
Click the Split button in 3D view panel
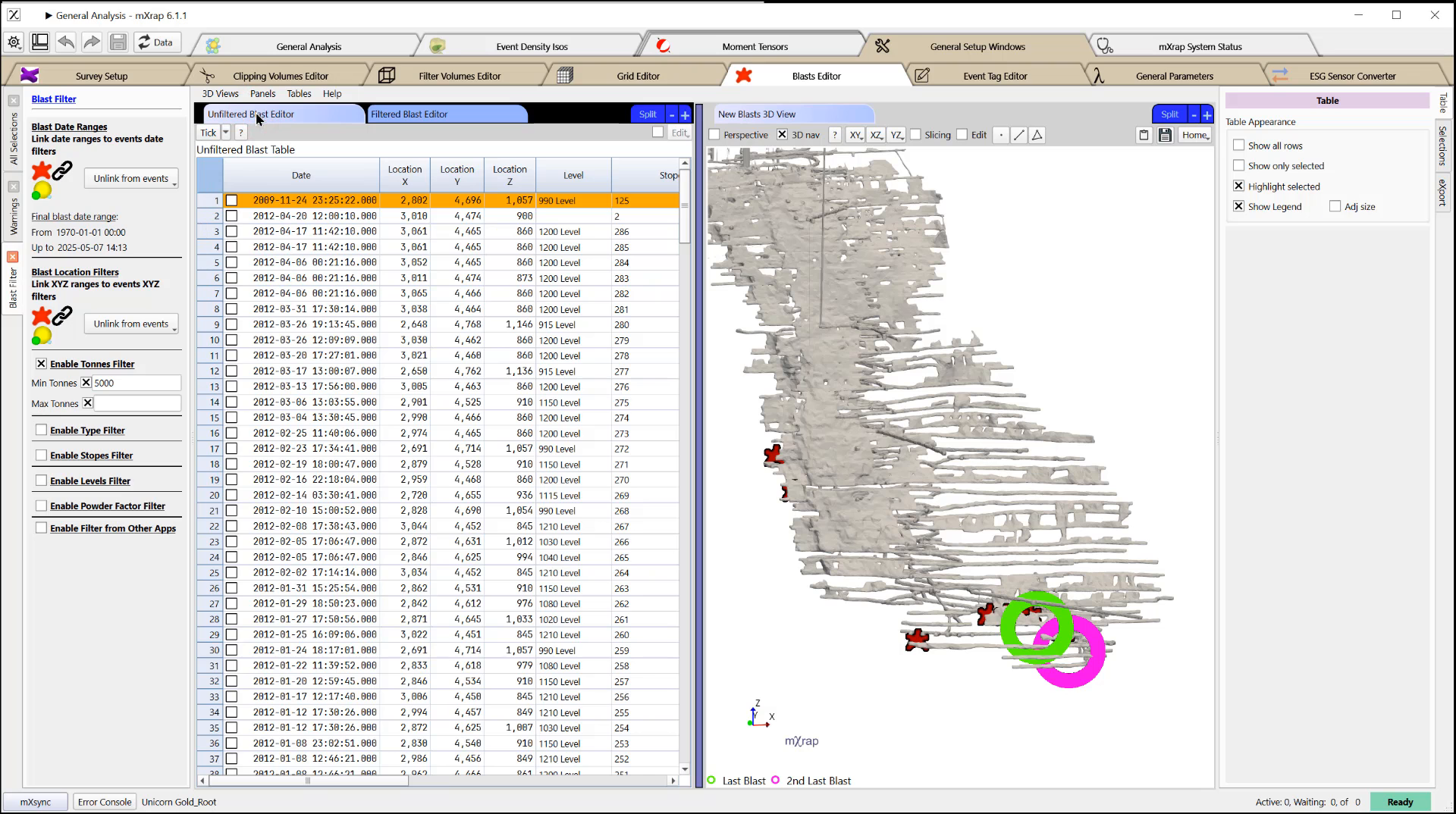point(1169,114)
